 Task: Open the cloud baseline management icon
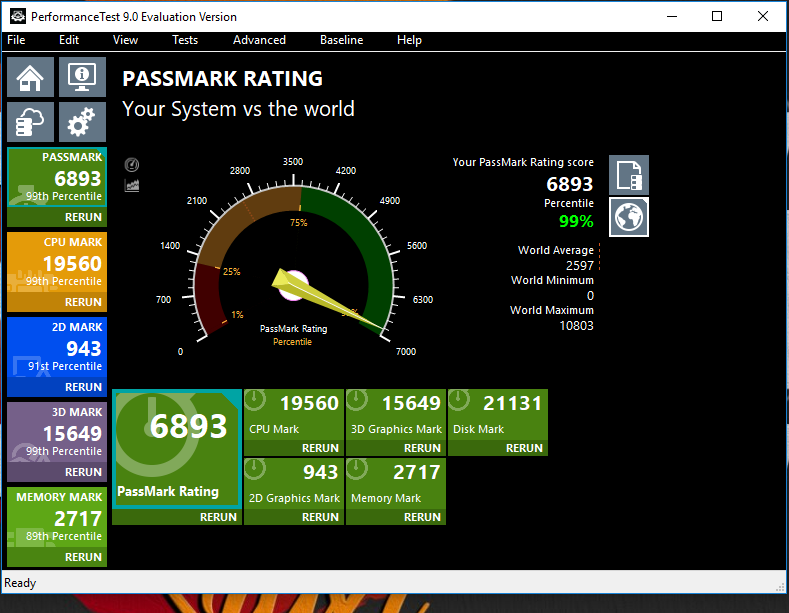[x=30, y=122]
